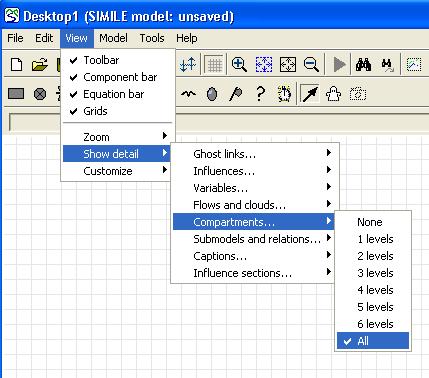The image size is (429, 378).
Task: Uncheck the Equation bar option
Action: 119,94
